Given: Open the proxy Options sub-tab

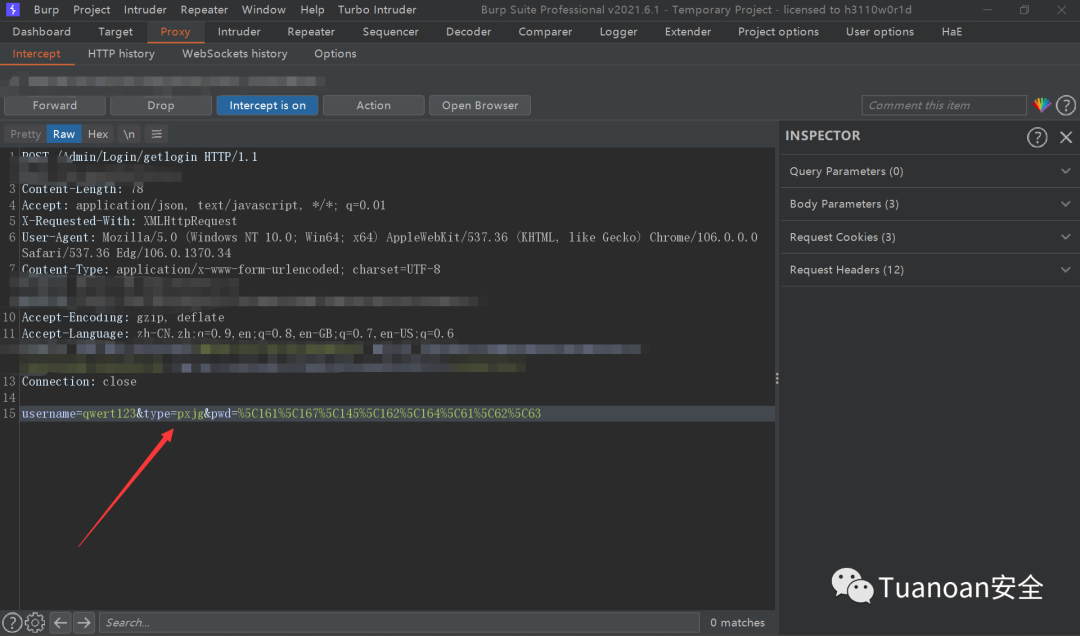Looking at the screenshot, I should (335, 54).
